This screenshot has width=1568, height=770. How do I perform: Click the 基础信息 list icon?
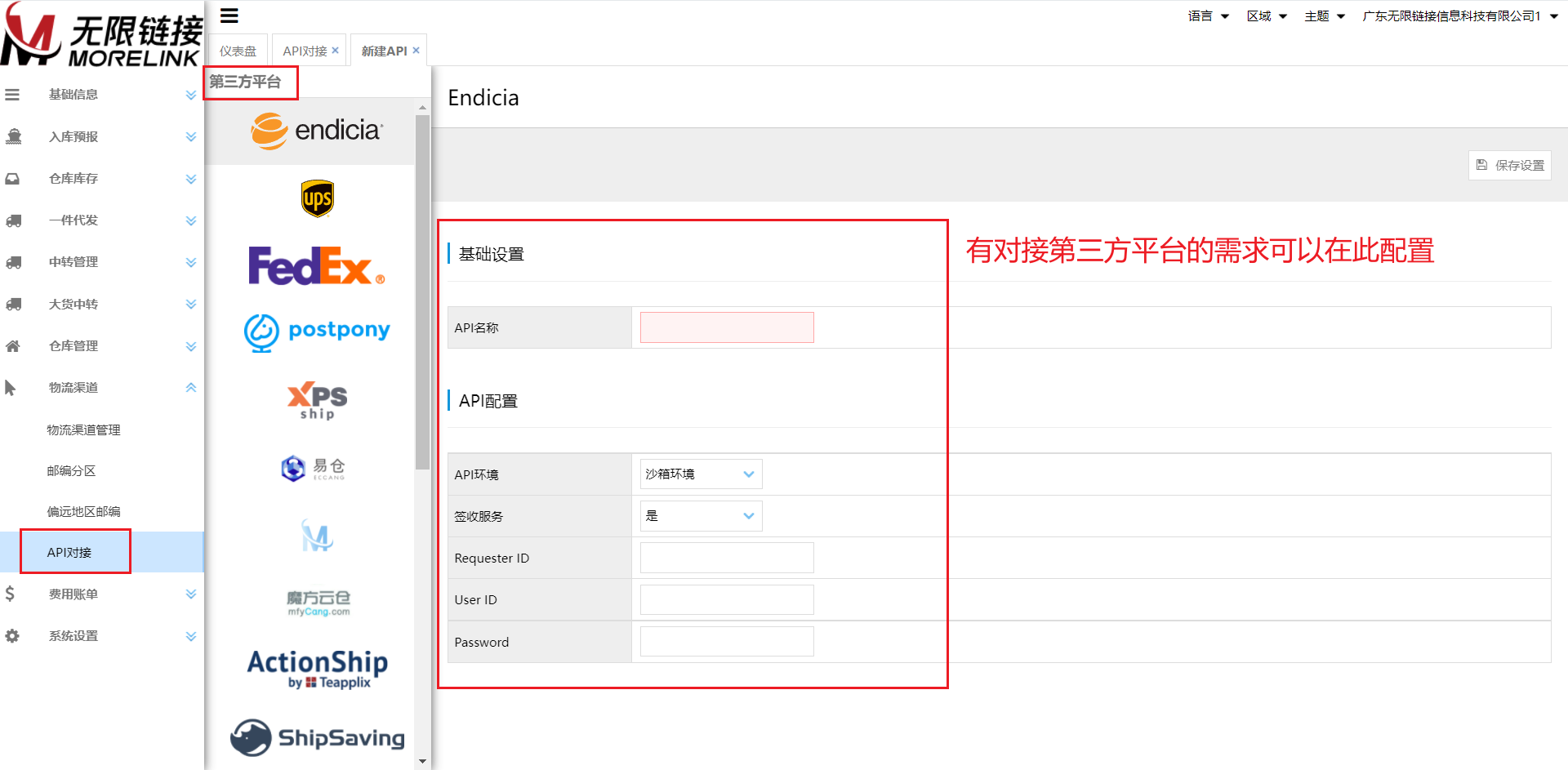click(x=12, y=95)
